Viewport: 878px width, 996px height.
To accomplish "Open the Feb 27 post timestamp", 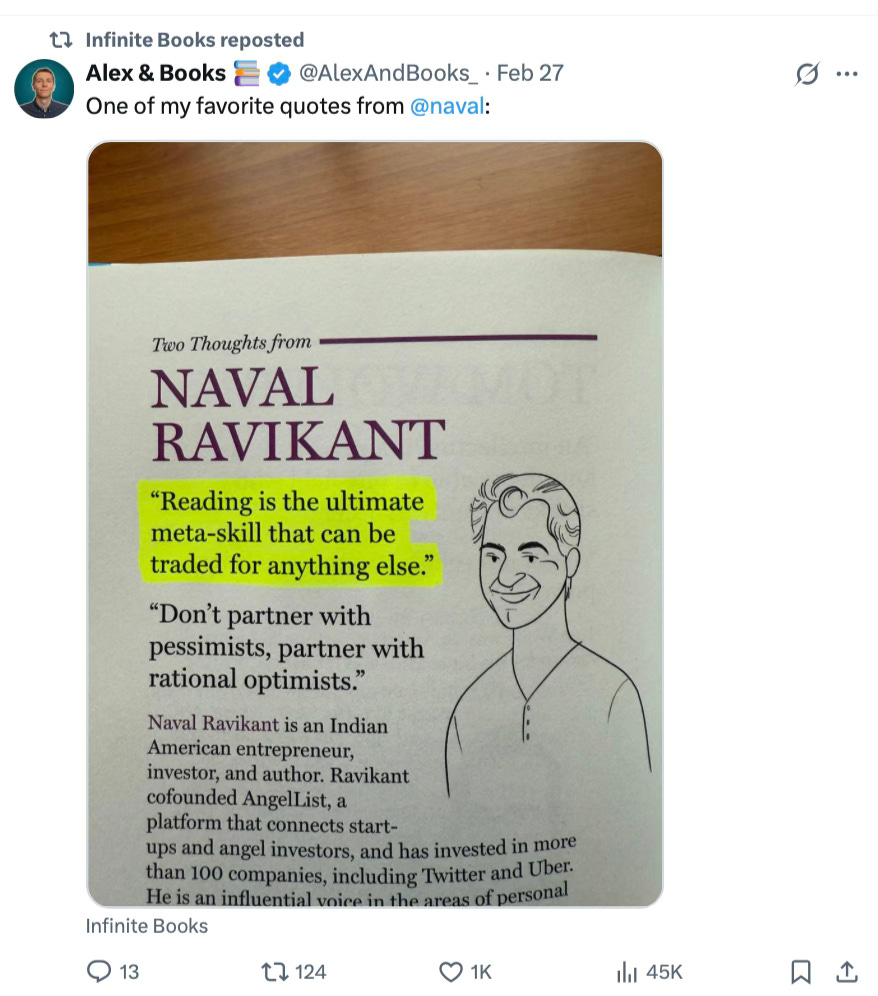I will tap(530, 73).
